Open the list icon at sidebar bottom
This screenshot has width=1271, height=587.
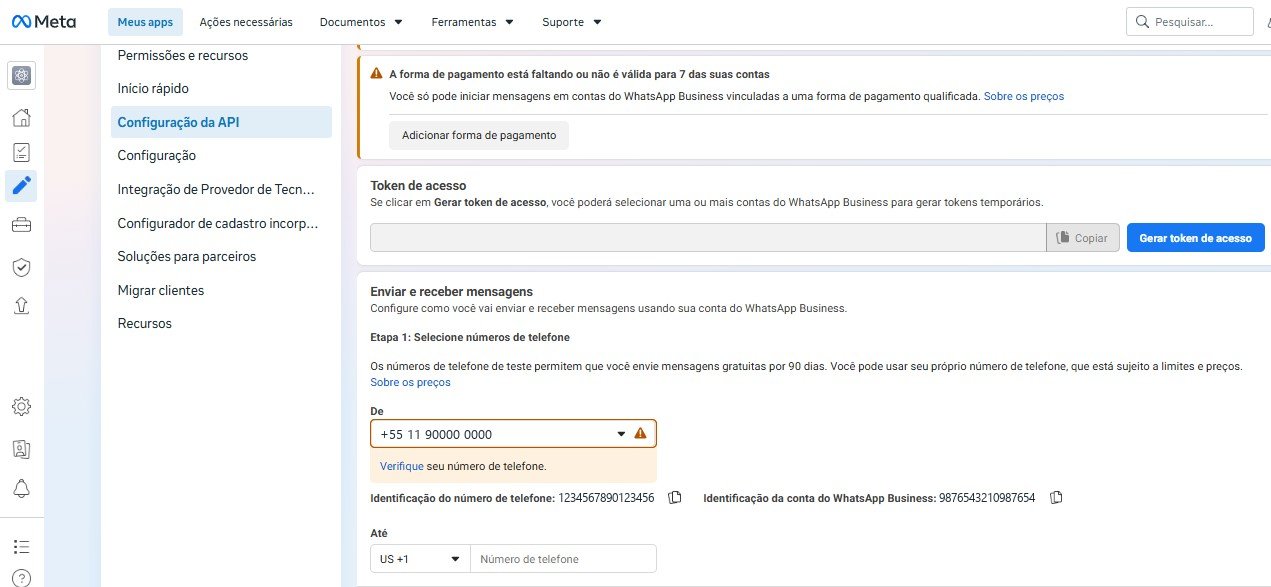(x=21, y=546)
